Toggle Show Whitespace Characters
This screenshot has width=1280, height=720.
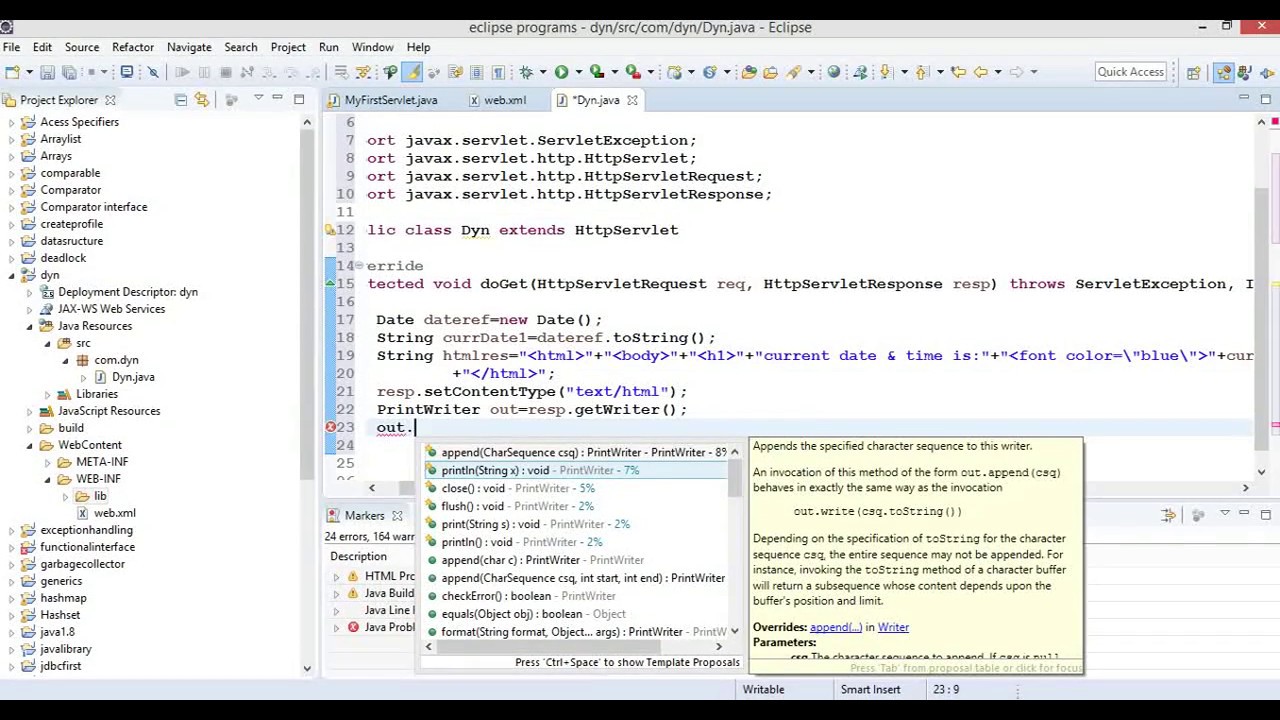click(x=497, y=72)
